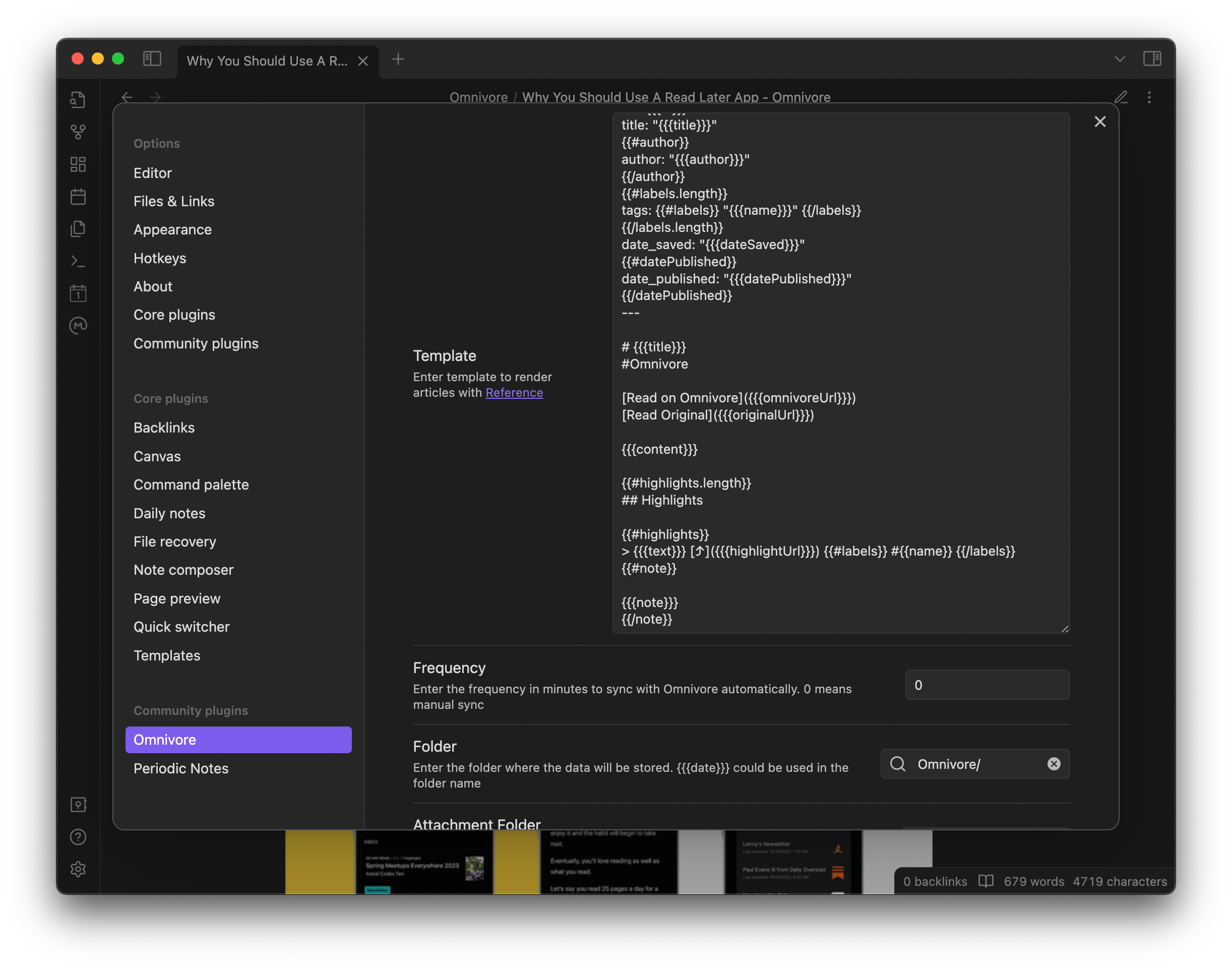The width and height of the screenshot is (1232, 969).
Task: Insert template ribbon icon
Action: [78, 228]
